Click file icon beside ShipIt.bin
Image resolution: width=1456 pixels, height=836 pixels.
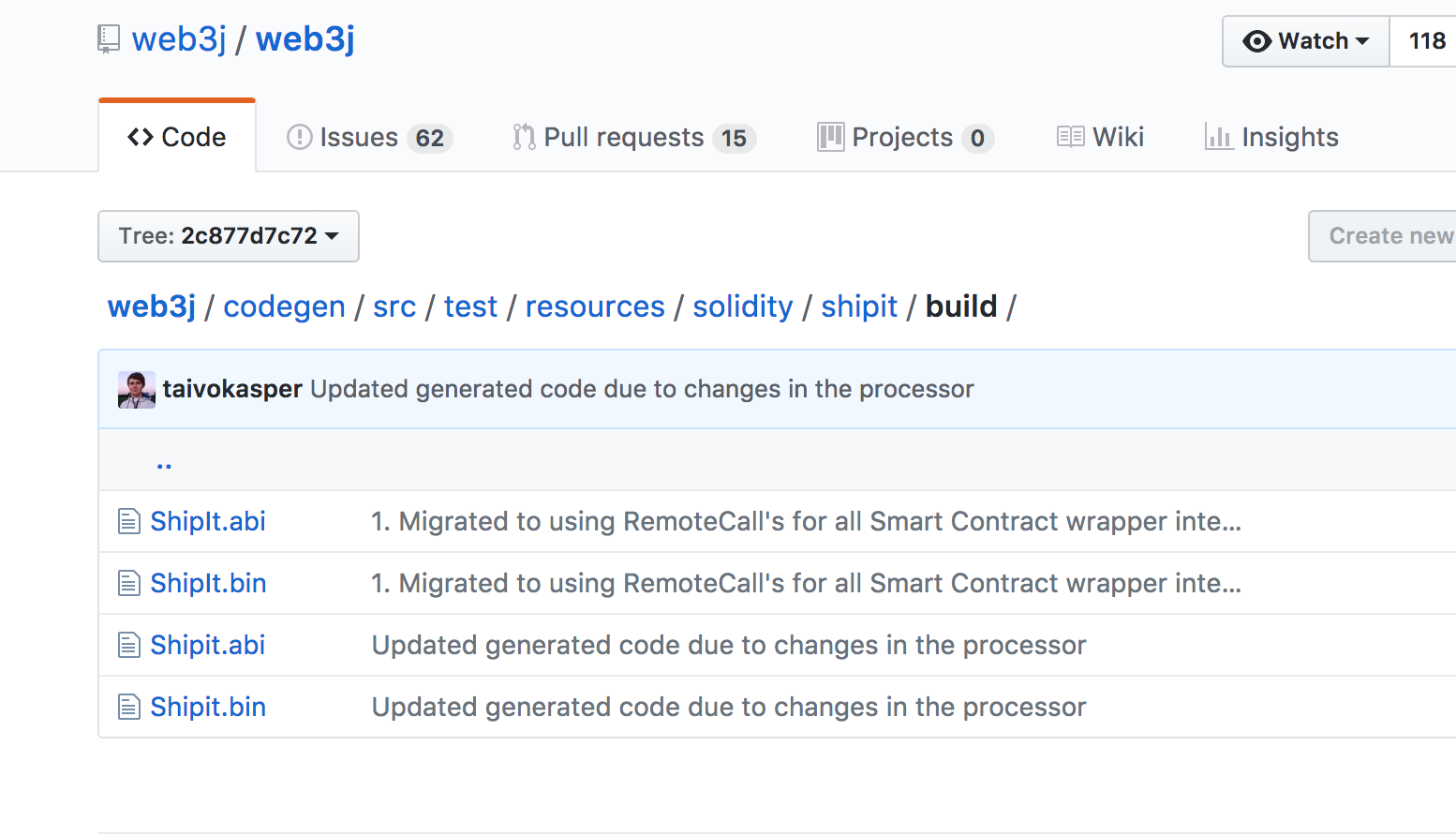(x=128, y=583)
